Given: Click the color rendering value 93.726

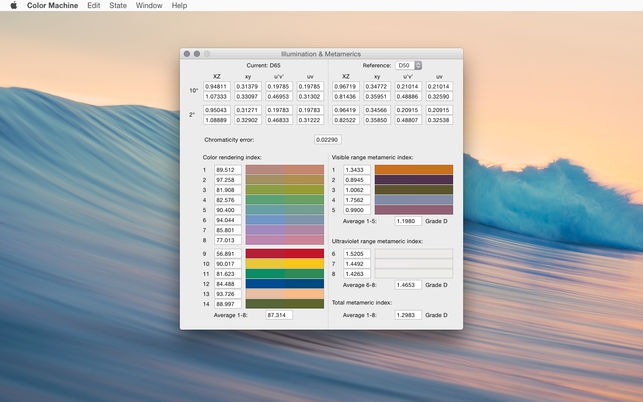Looking at the screenshot, I should pos(228,294).
